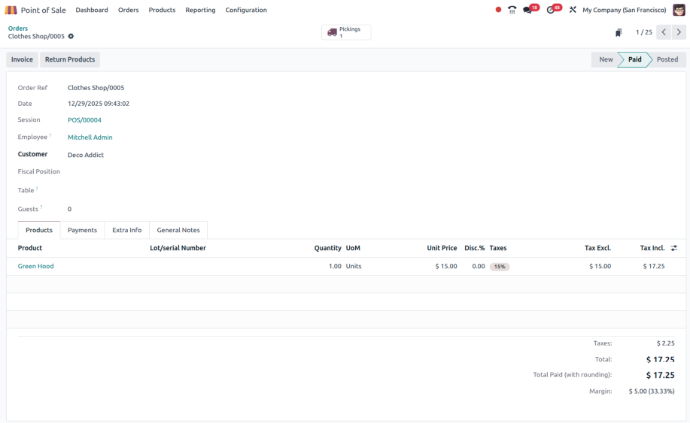Click the Invoice button

(x=22, y=60)
